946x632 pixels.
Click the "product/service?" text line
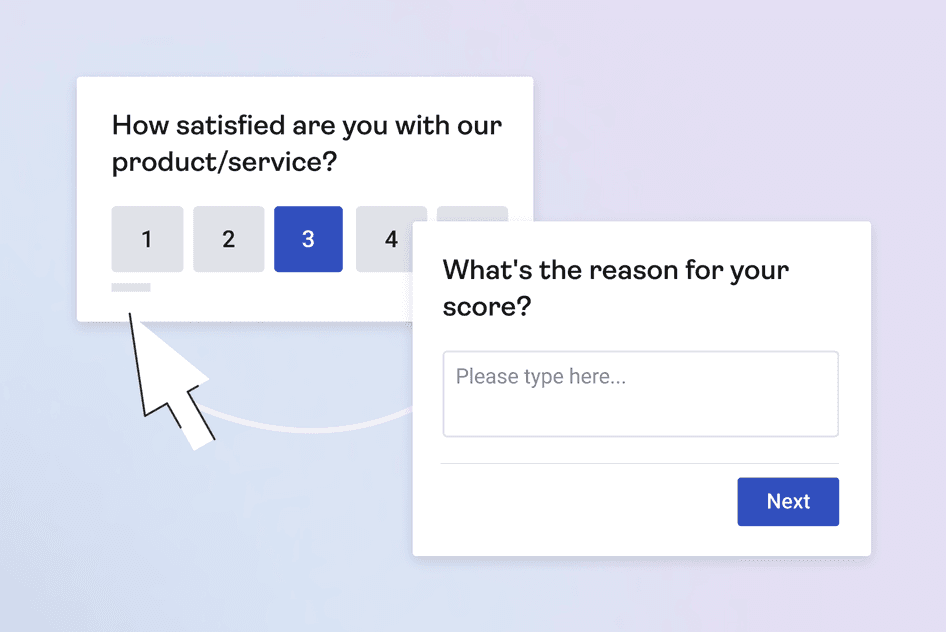coord(223,163)
